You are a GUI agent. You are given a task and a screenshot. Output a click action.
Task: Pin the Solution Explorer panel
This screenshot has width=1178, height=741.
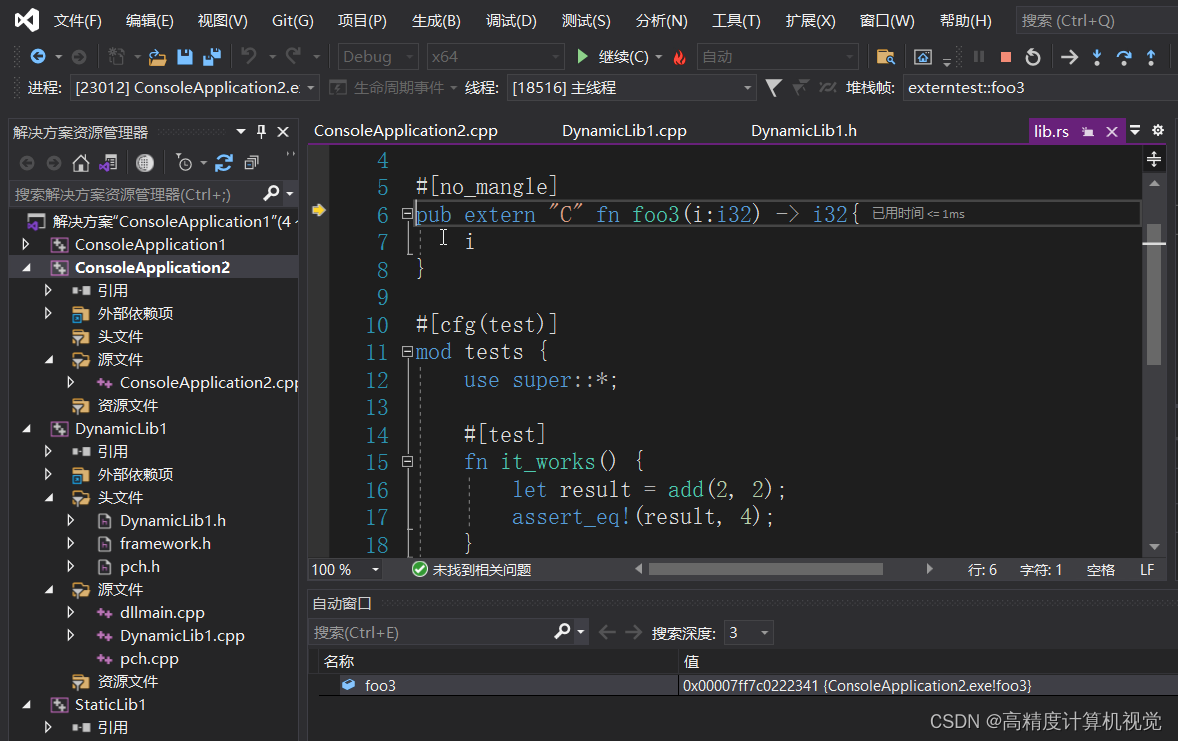point(261,132)
